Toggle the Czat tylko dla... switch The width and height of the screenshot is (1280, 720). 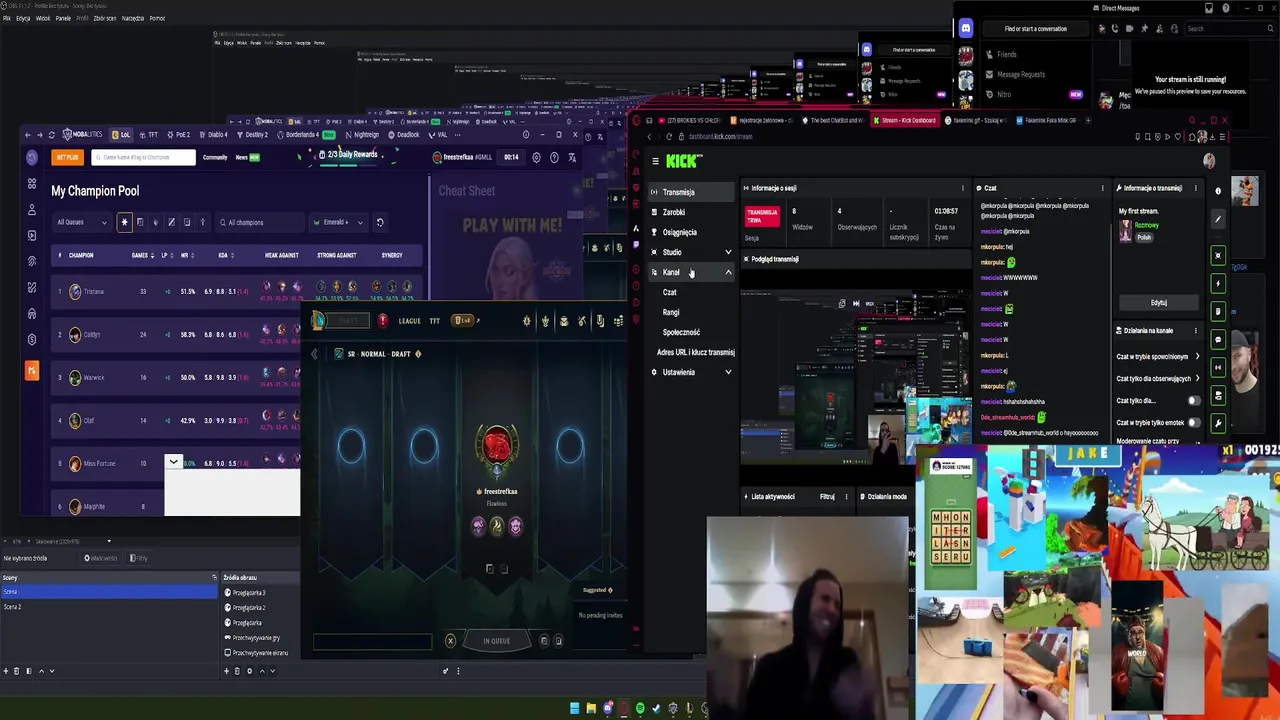point(1193,400)
